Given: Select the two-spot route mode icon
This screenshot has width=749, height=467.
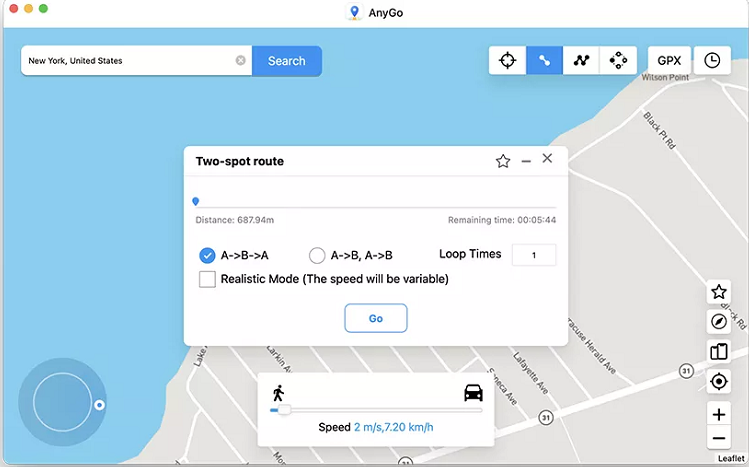Looking at the screenshot, I should point(545,61).
